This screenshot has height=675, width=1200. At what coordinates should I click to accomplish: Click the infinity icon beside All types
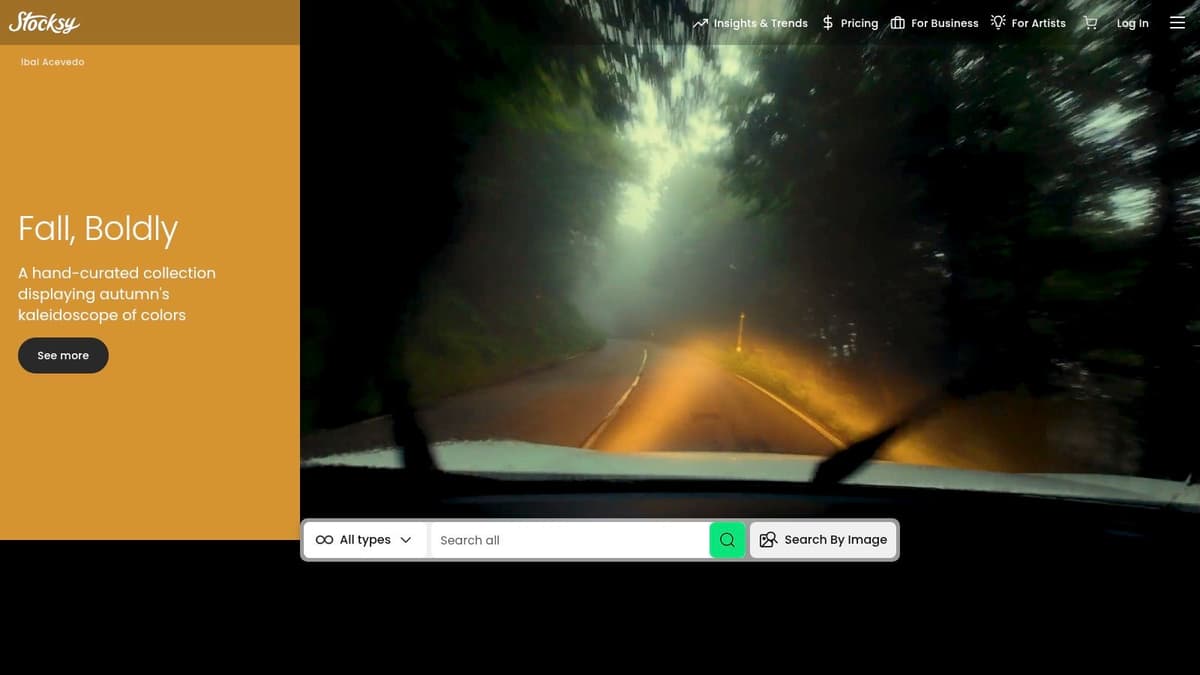click(x=324, y=540)
